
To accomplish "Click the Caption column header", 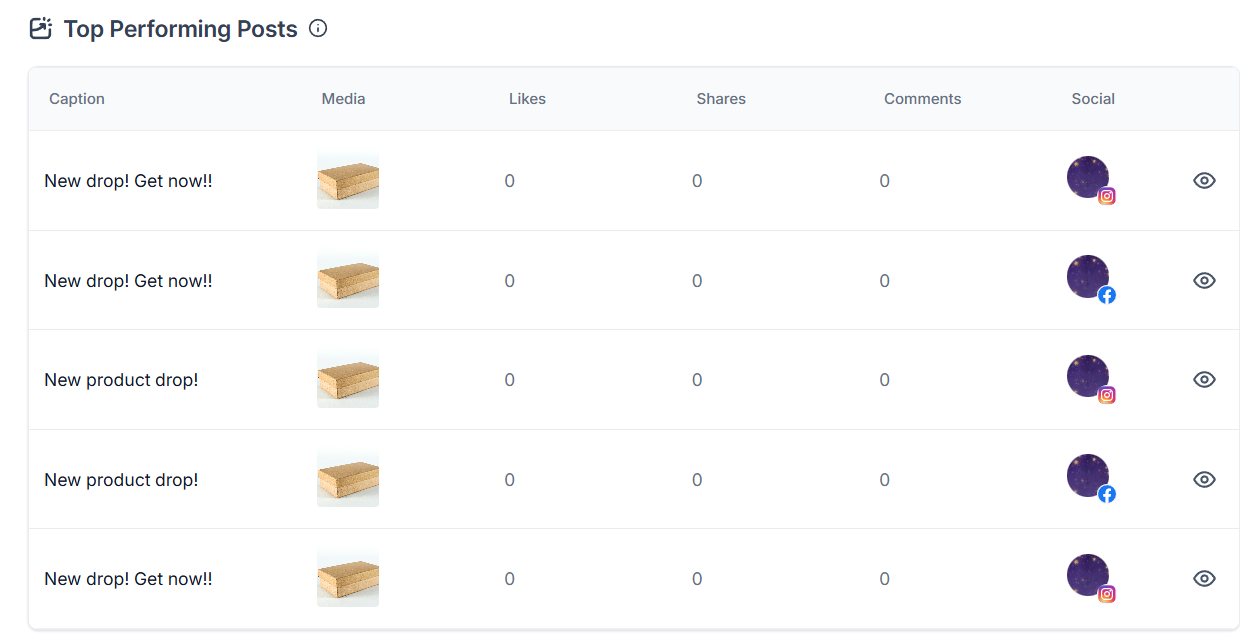I will [x=77, y=99].
